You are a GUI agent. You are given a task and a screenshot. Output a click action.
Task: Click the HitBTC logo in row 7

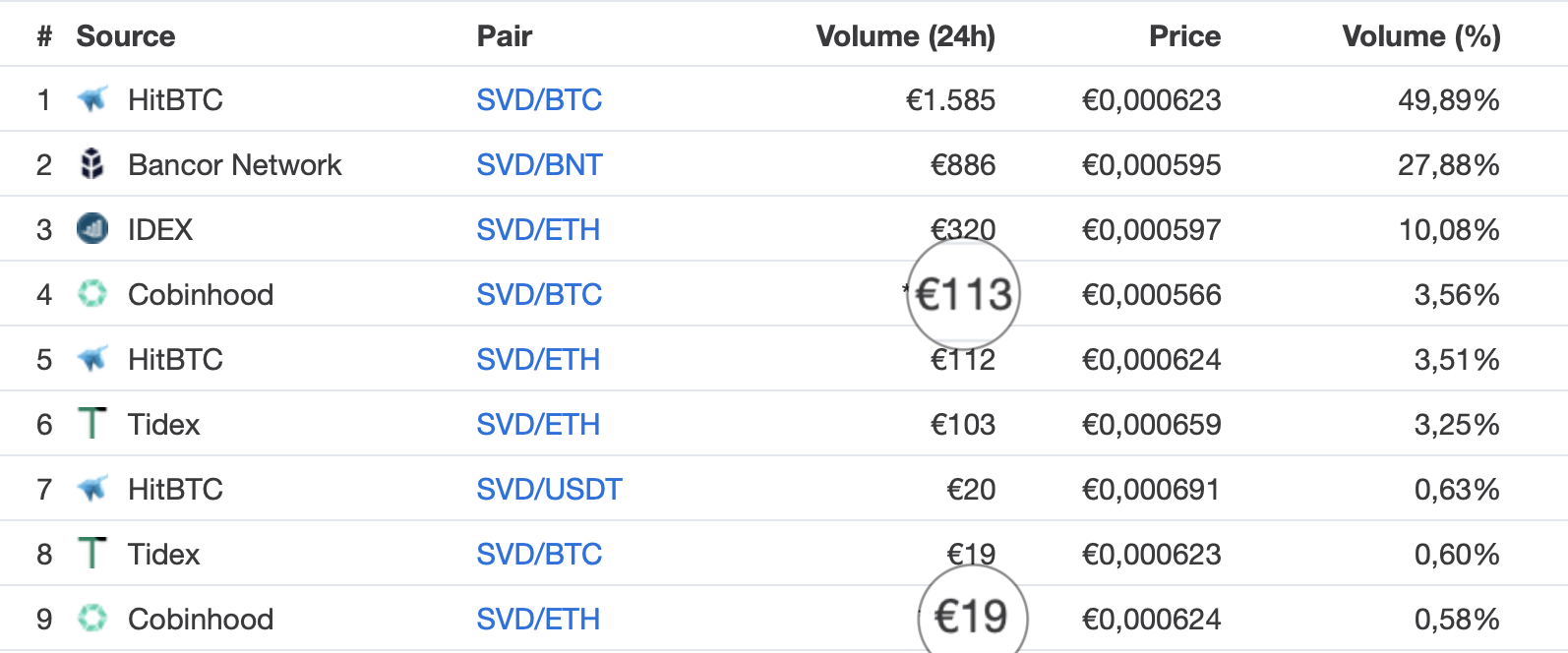tap(92, 489)
